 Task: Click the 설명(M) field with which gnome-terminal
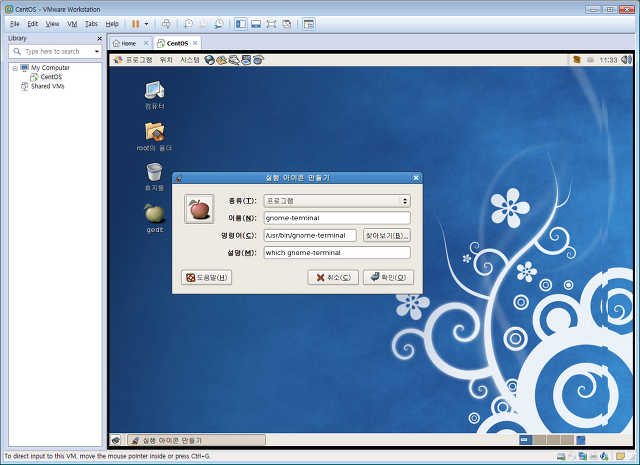pos(337,253)
